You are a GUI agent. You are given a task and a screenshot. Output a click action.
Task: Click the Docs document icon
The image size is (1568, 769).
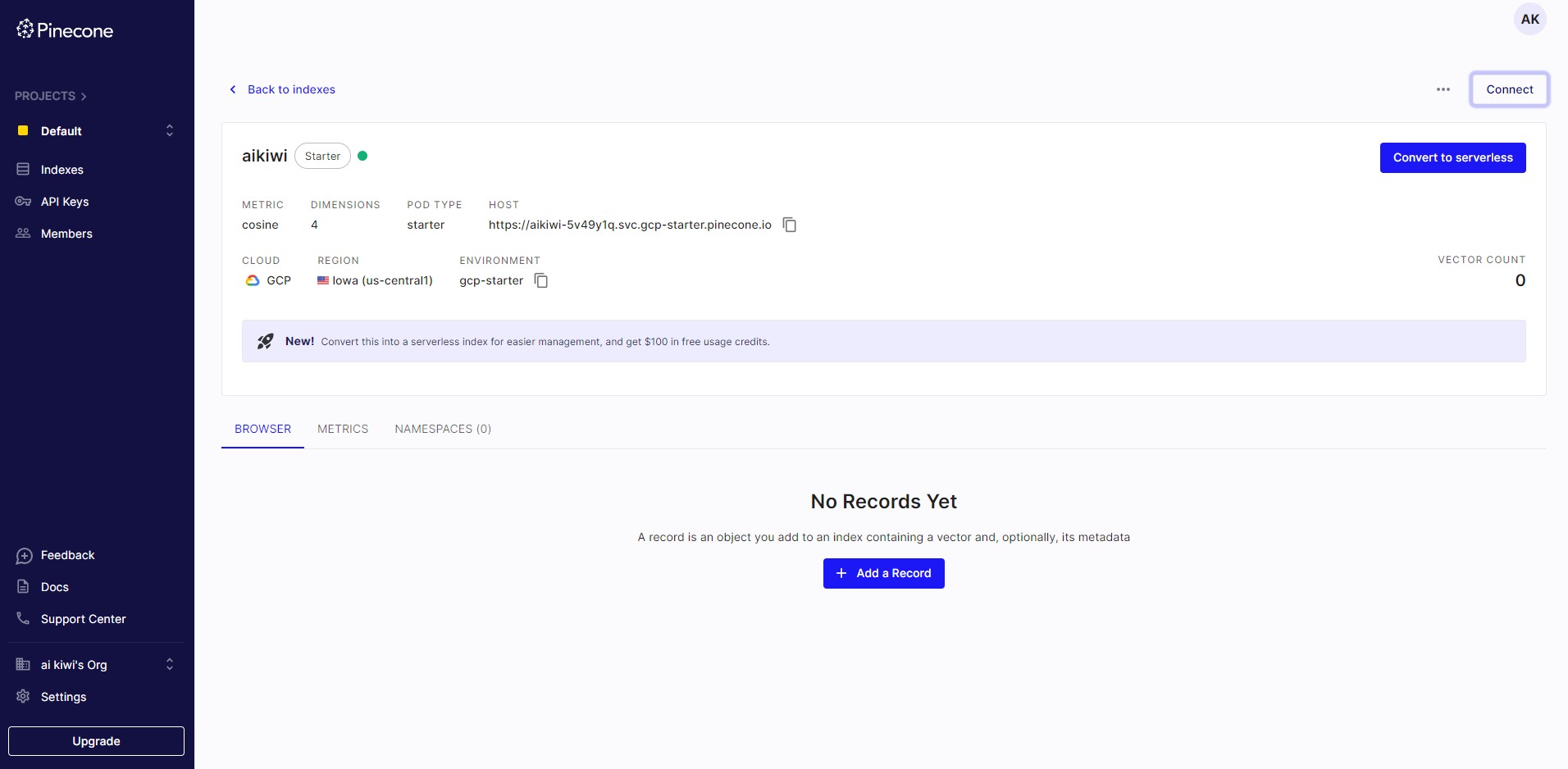click(23, 587)
